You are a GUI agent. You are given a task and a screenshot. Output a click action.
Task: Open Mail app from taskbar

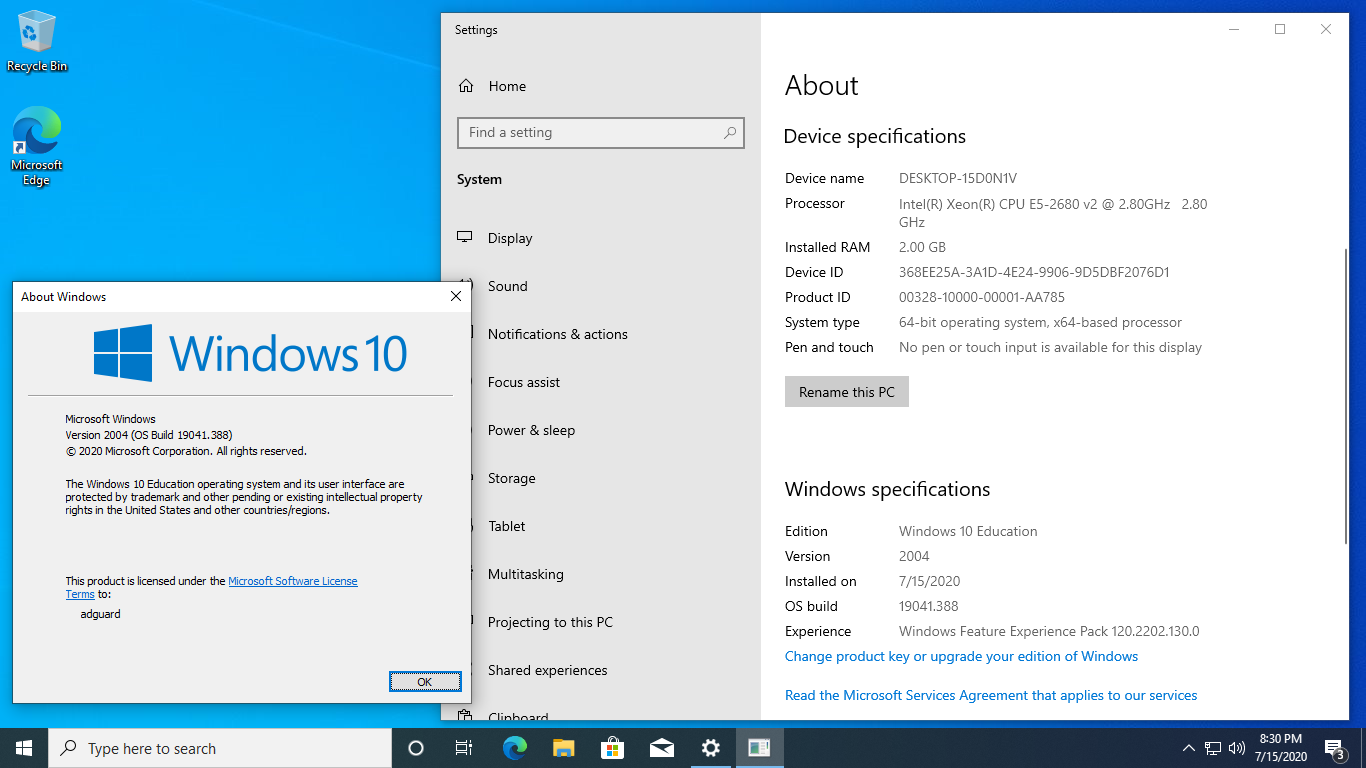661,748
